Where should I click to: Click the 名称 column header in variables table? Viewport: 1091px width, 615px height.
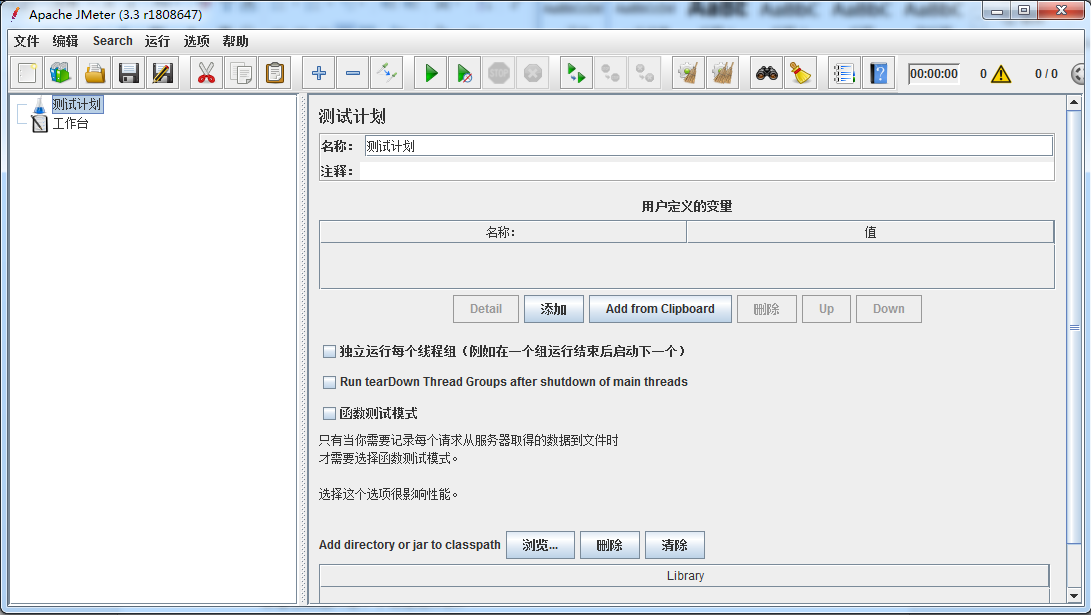pos(503,232)
